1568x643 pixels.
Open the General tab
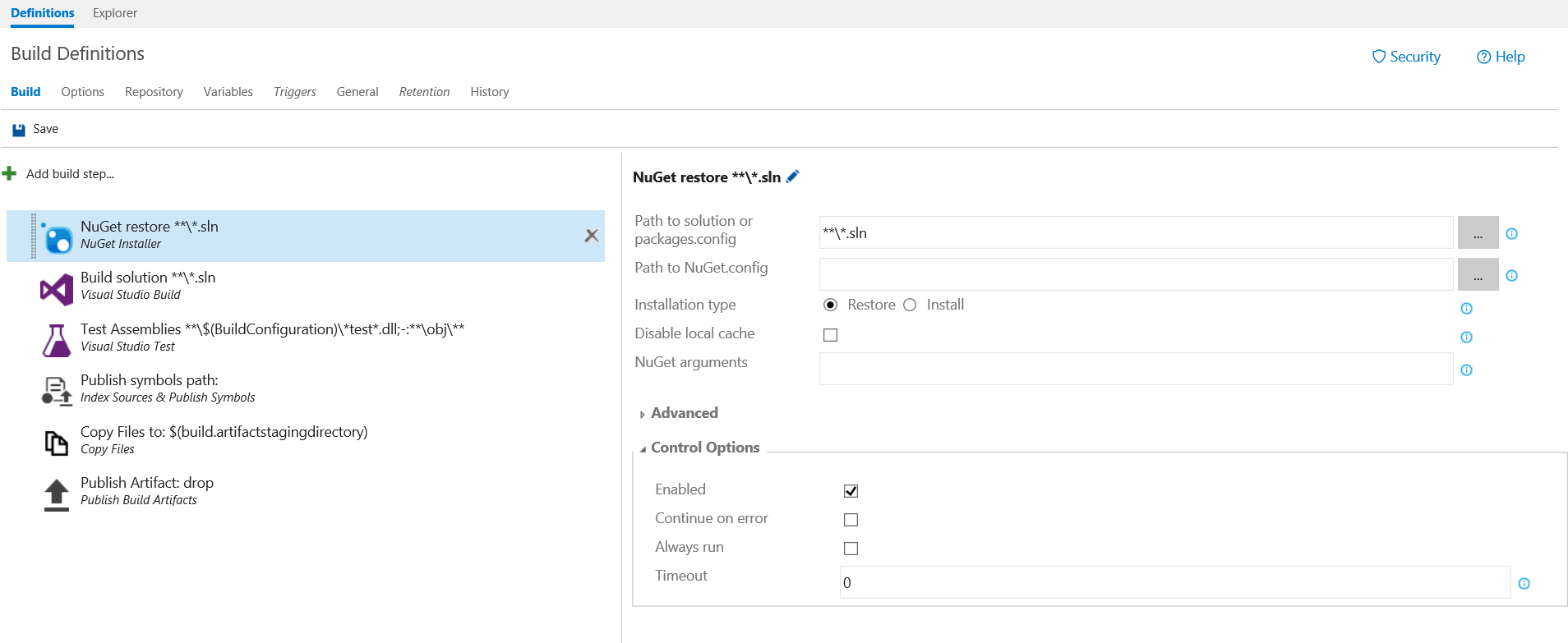[x=357, y=92]
